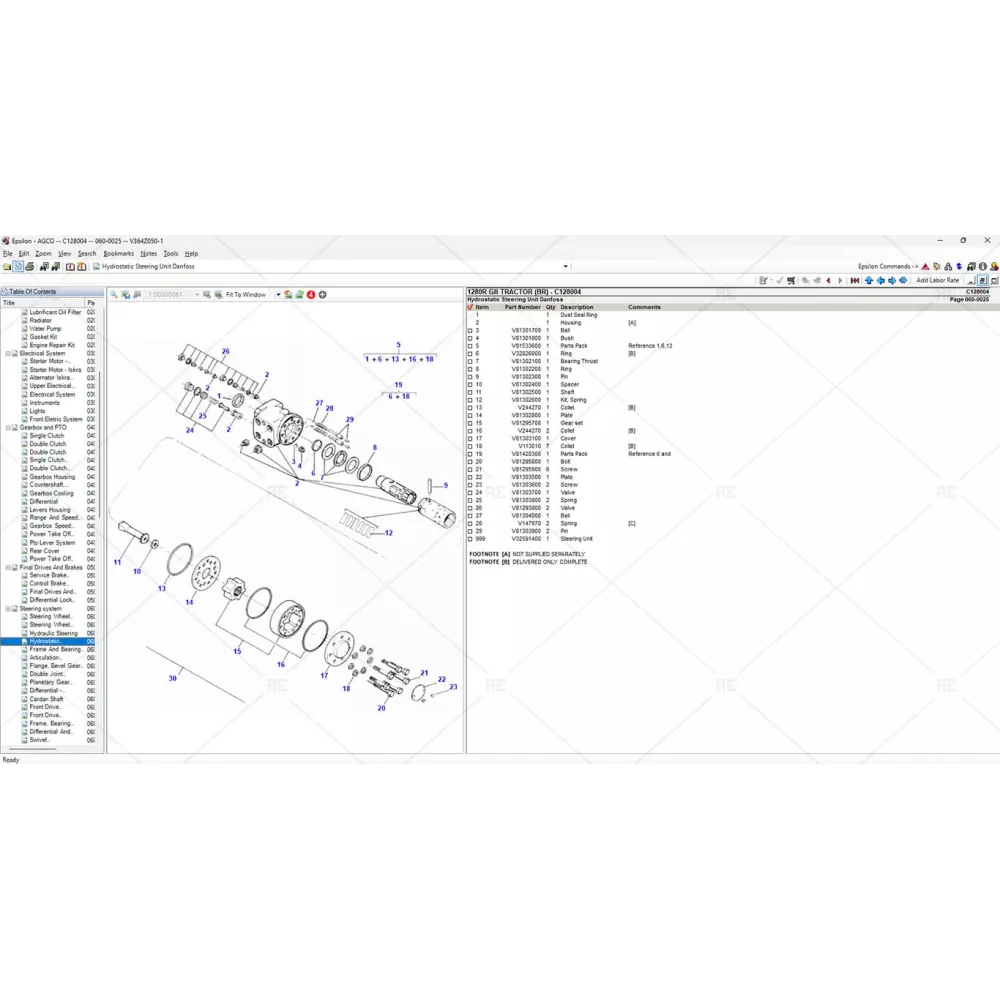
Task: Select Cardan Shaft in the contents tree
Action: 48,699
